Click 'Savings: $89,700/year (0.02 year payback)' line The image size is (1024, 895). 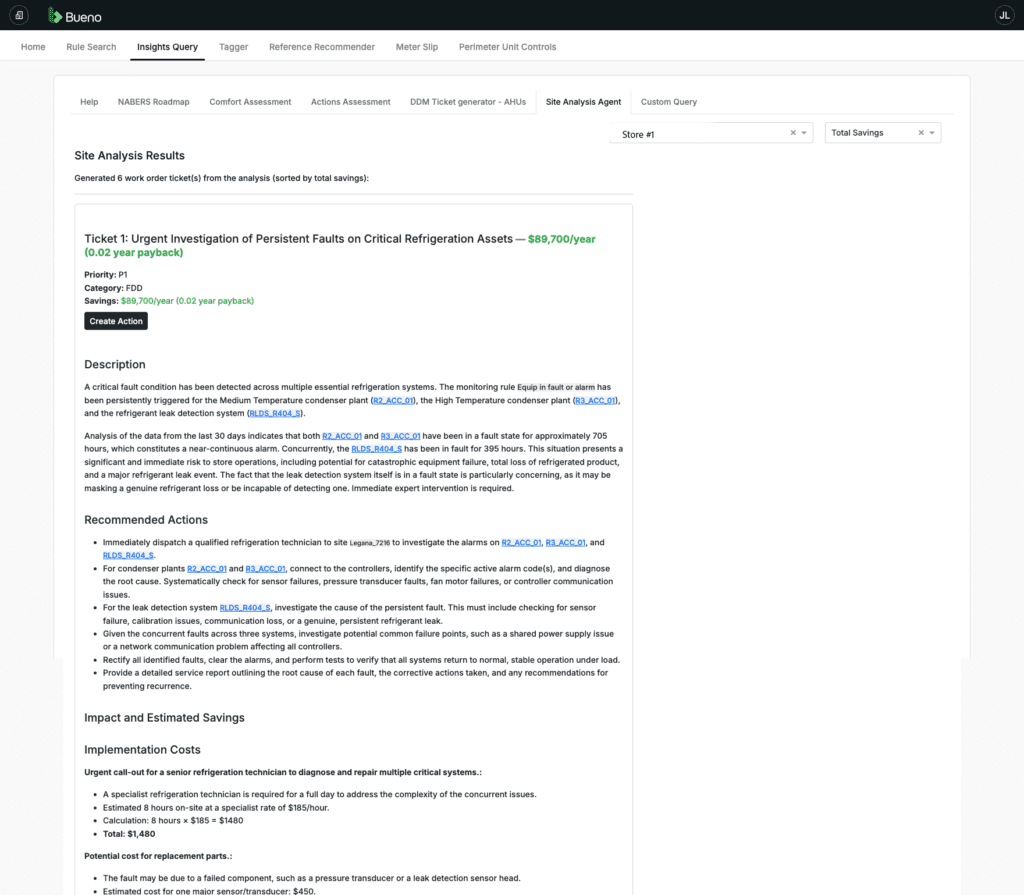pos(169,301)
